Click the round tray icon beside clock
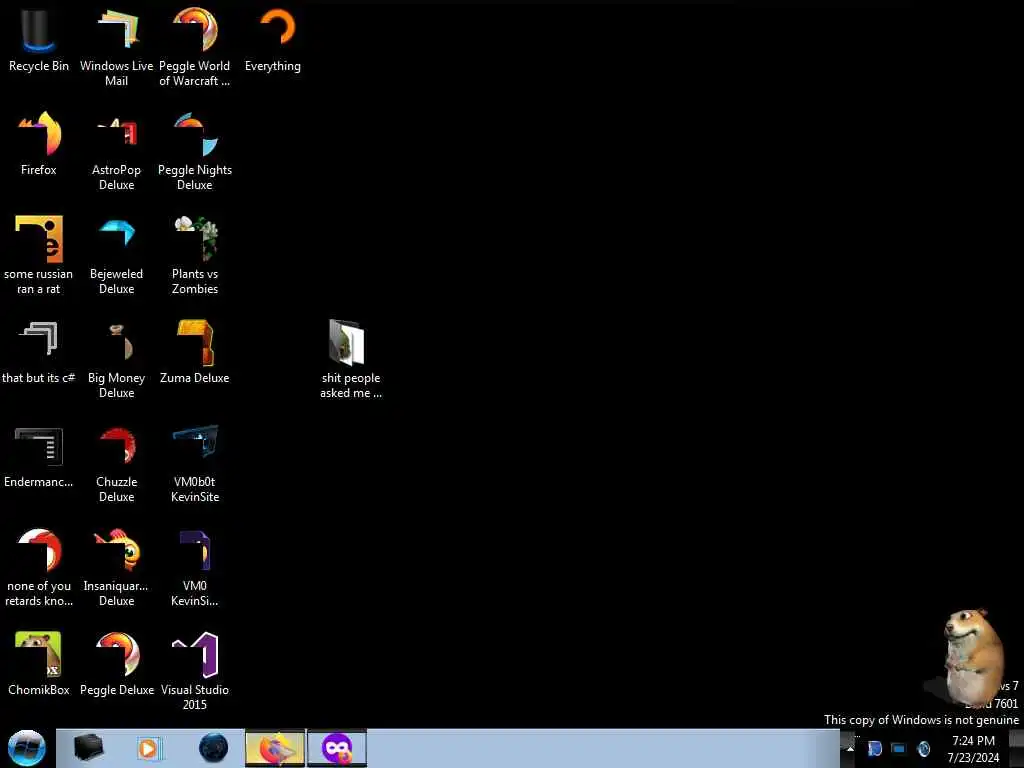Image resolution: width=1024 pixels, height=768 pixels. 923,748
